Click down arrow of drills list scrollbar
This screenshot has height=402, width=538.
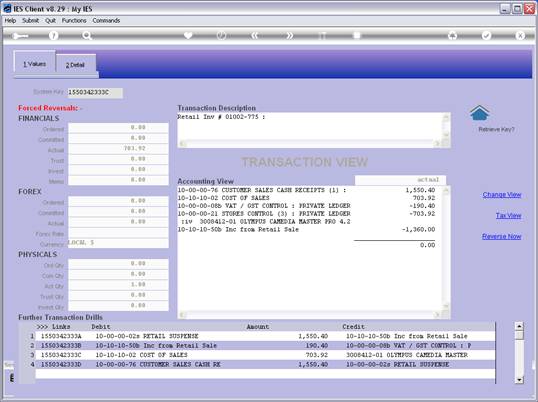(x=519, y=380)
